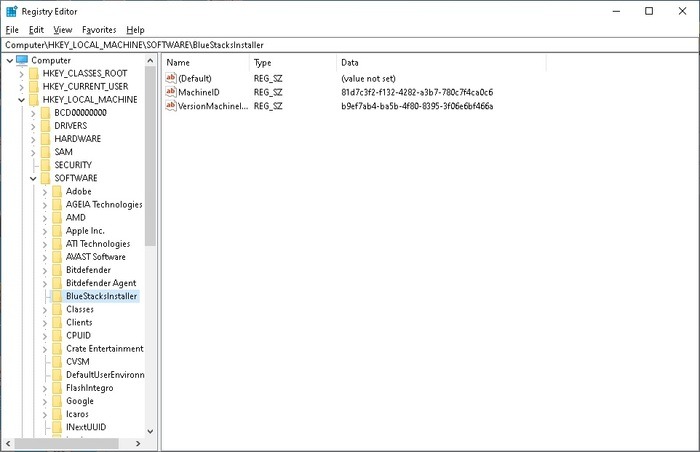This screenshot has width=700, height=452.
Task: Click the tree horizontal scrollbar right arrow
Action: pyautogui.click(x=138, y=444)
